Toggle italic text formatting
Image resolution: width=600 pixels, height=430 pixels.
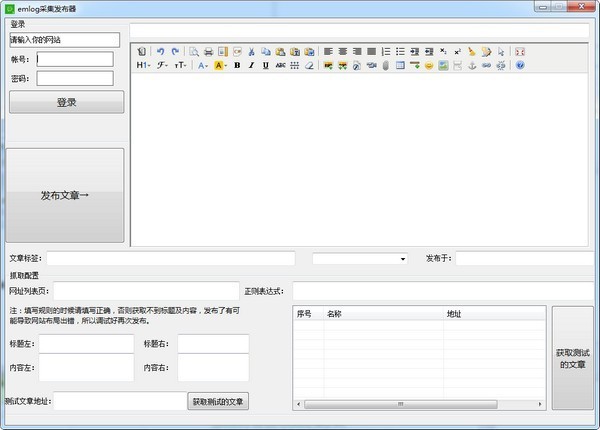pos(251,65)
